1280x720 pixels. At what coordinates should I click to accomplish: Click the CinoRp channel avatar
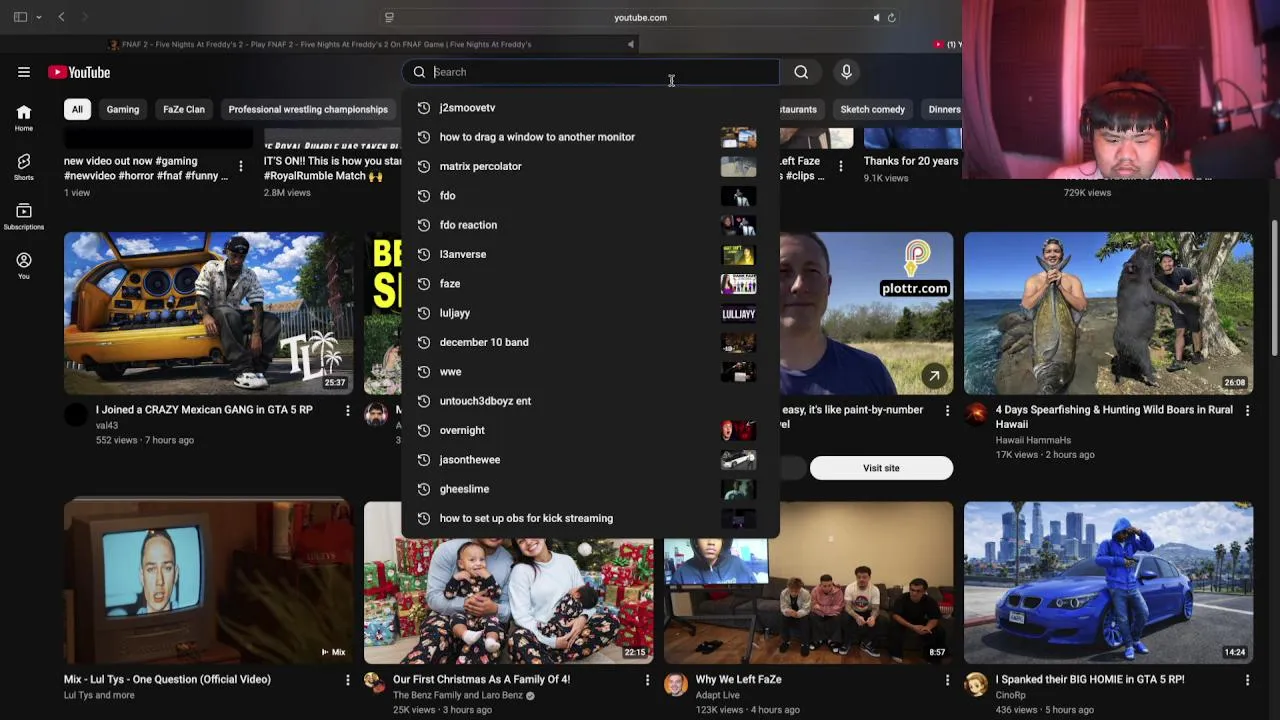tap(976, 684)
